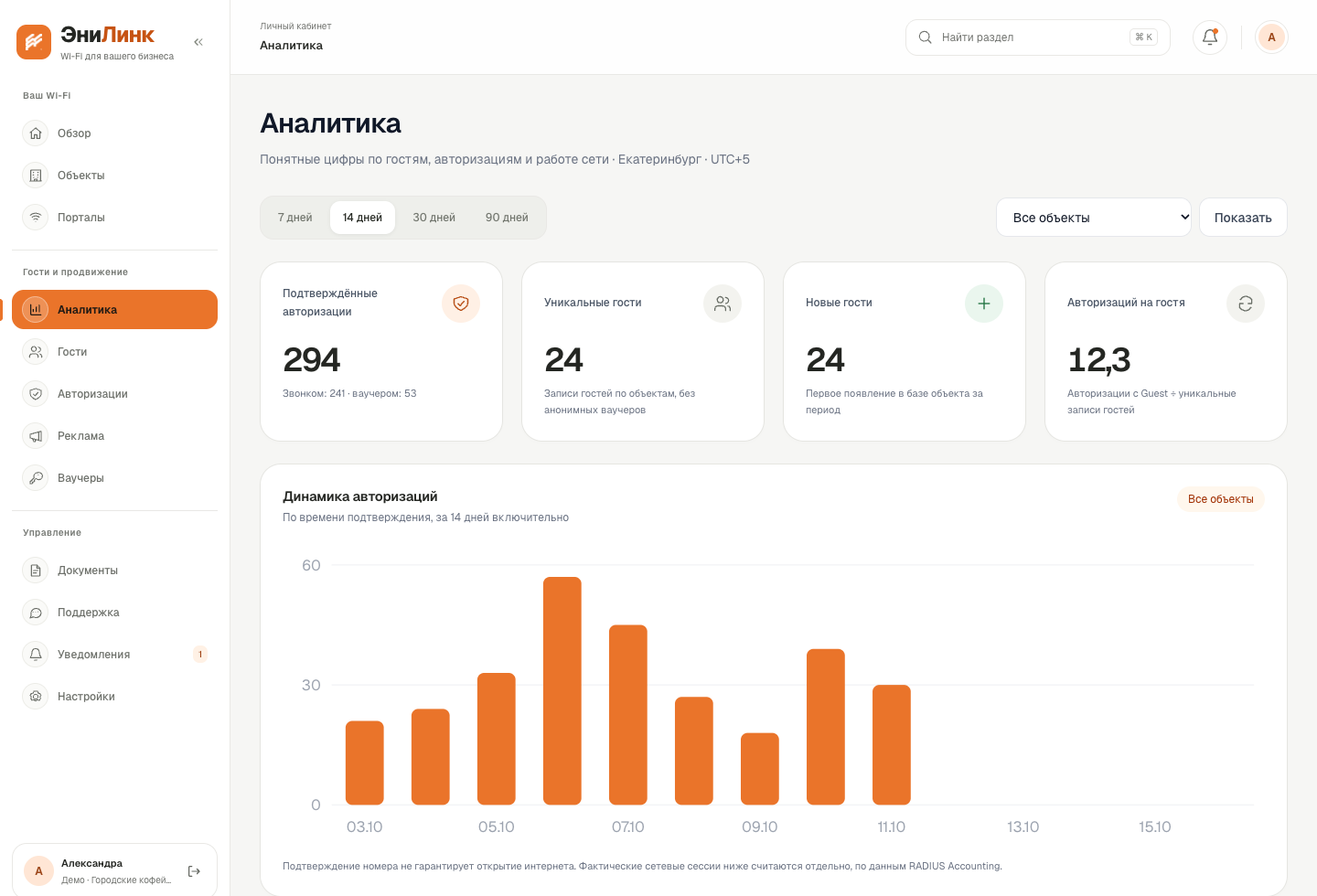Open the Гости page
This screenshot has width=1317, height=896.
click(114, 352)
